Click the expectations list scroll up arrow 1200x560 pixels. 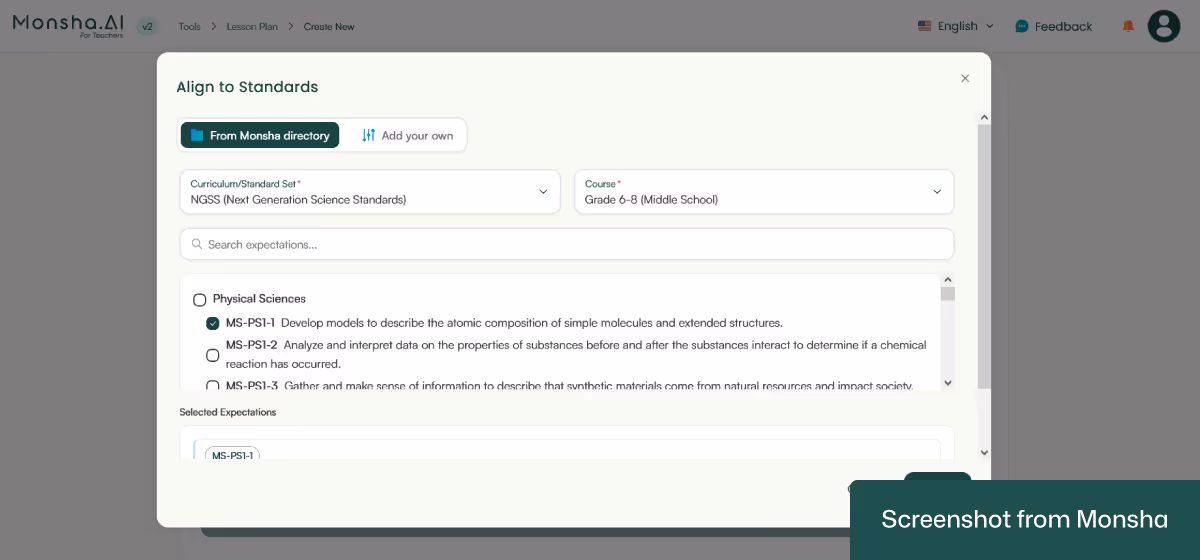coord(947,280)
